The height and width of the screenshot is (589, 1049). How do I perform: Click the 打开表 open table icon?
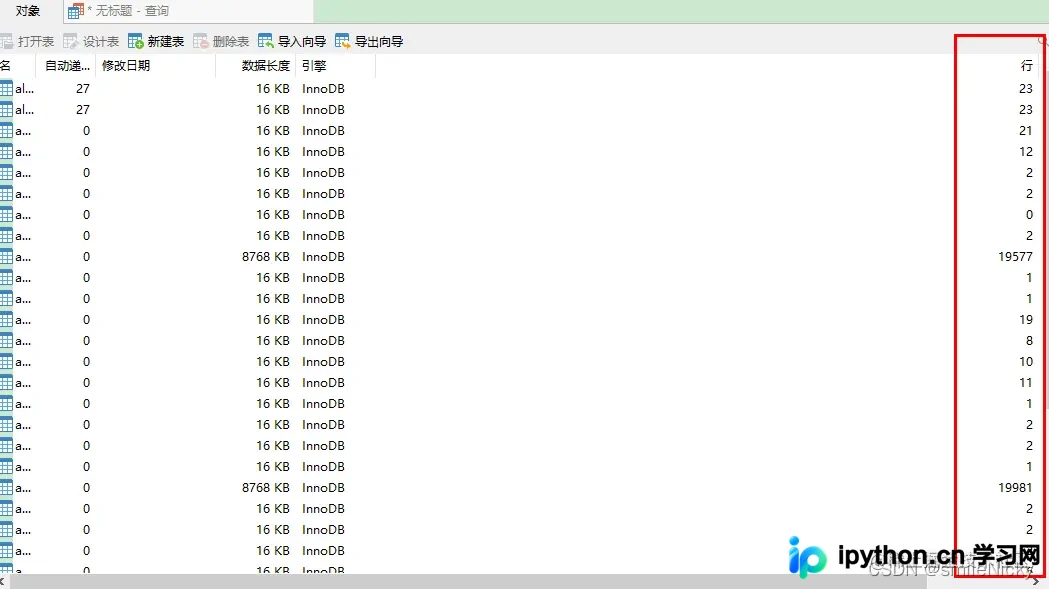7,41
